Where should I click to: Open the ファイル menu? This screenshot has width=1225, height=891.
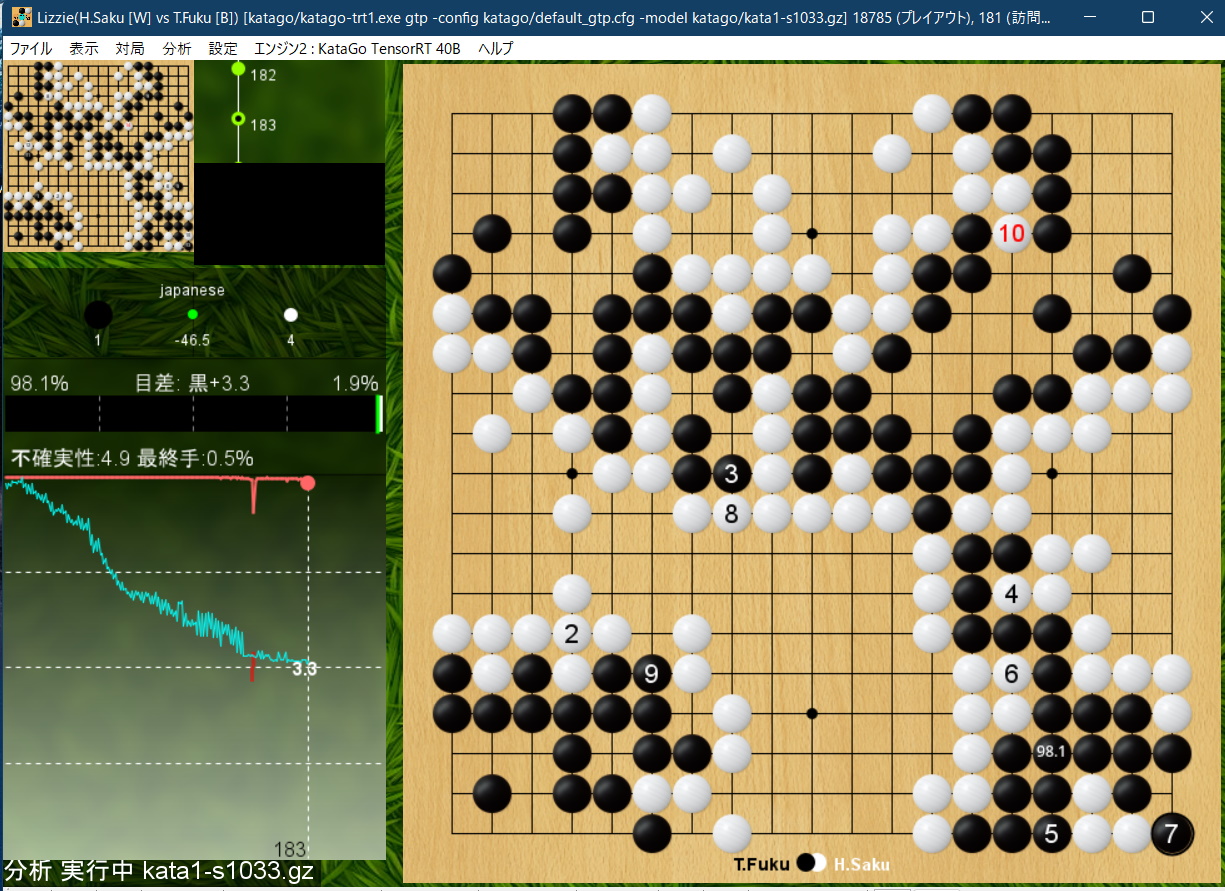(x=30, y=48)
